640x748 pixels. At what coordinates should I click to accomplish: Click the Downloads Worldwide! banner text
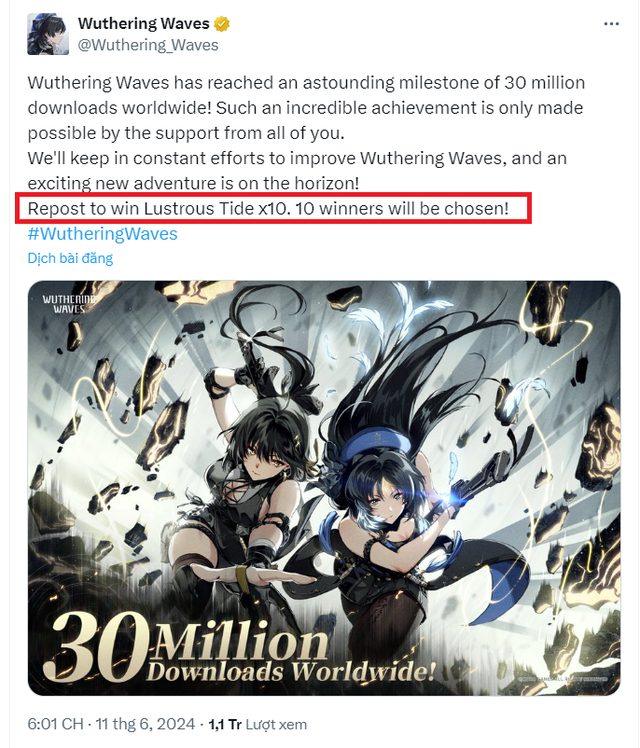(290, 672)
